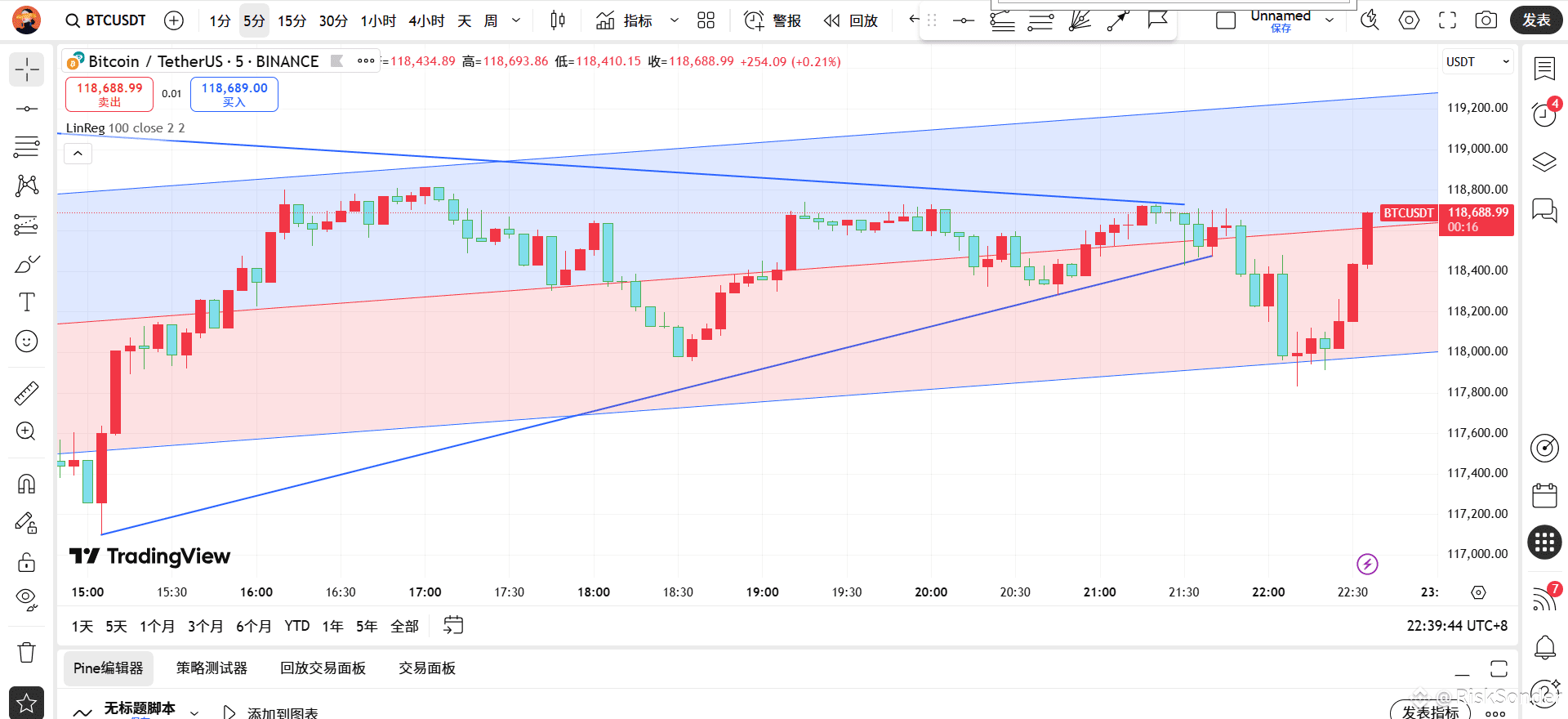The width and height of the screenshot is (1568, 719).
Task: Select flag mark in floating favorites toolbar
Action: [1157, 20]
